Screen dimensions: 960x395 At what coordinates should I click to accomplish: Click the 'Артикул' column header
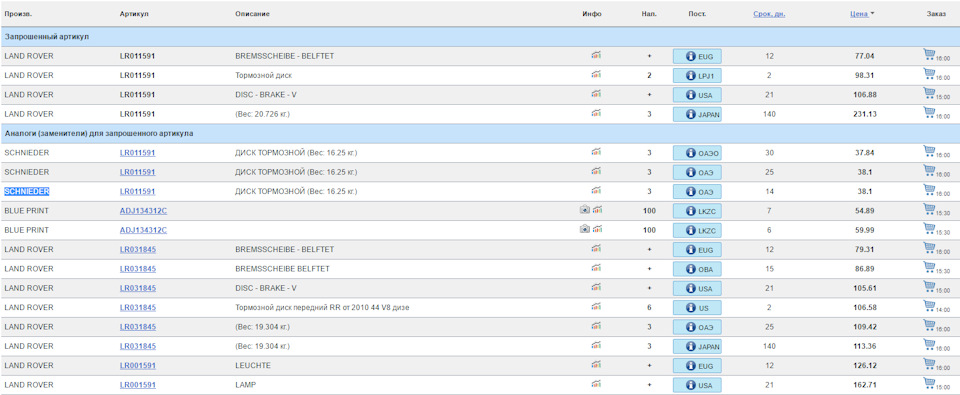(133, 13)
